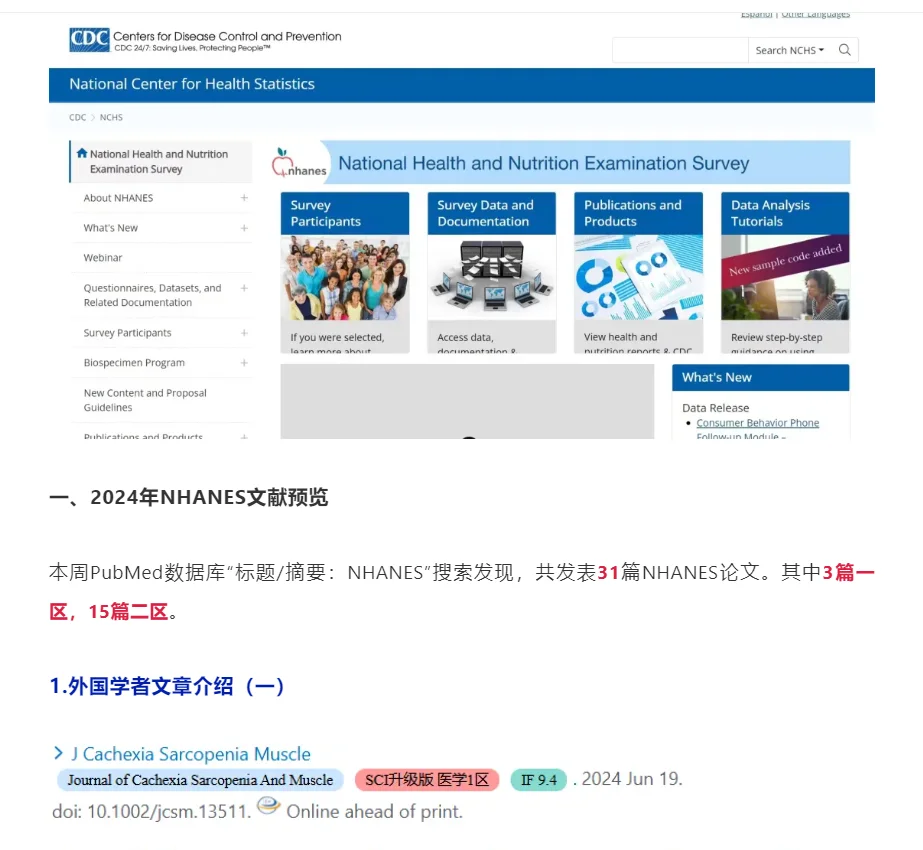Click National Center for Health Statistics banner title
Image resolution: width=923 pixels, height=850 pixels.
point(192,84)
